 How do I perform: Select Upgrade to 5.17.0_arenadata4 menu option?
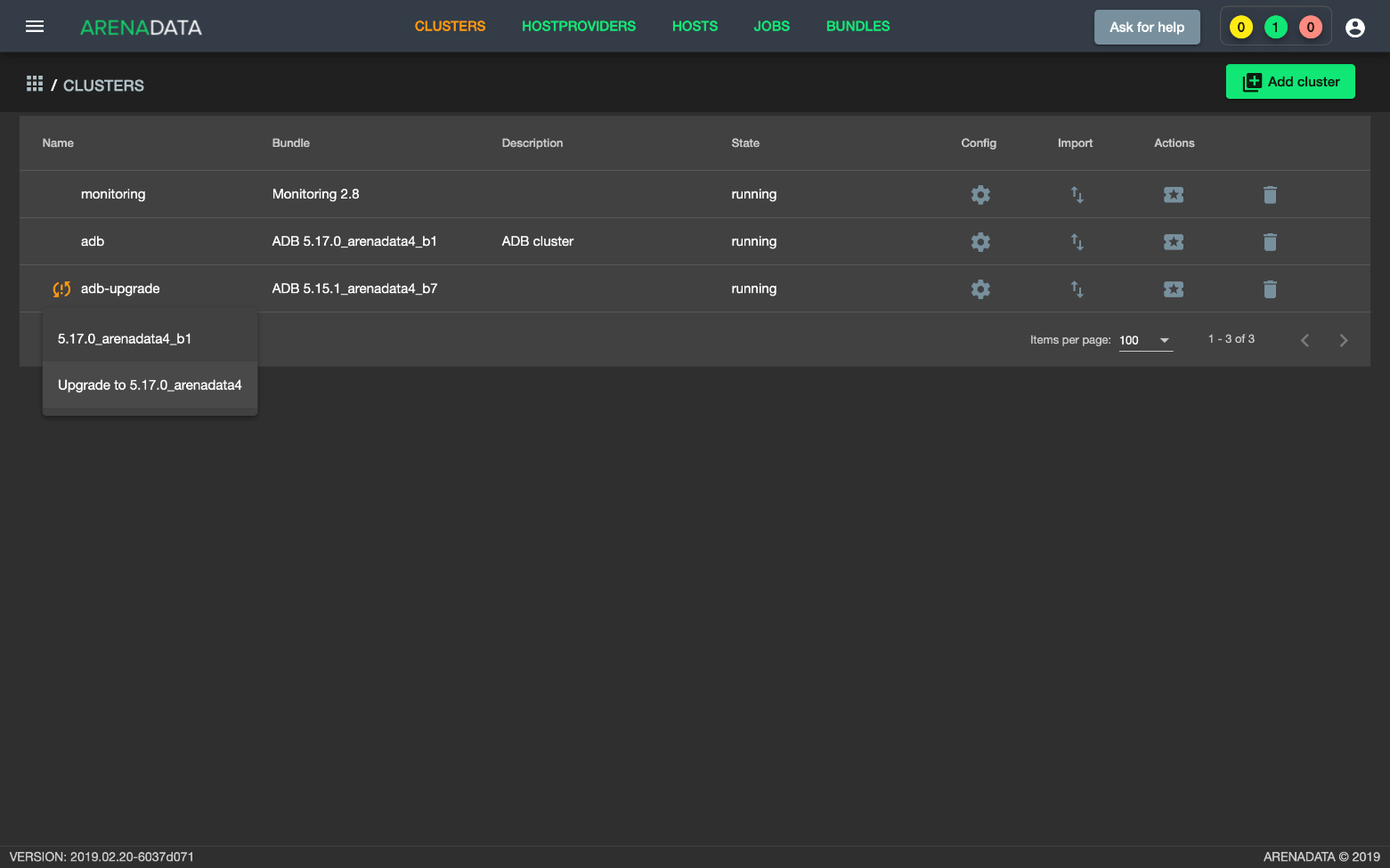[150, 385]
